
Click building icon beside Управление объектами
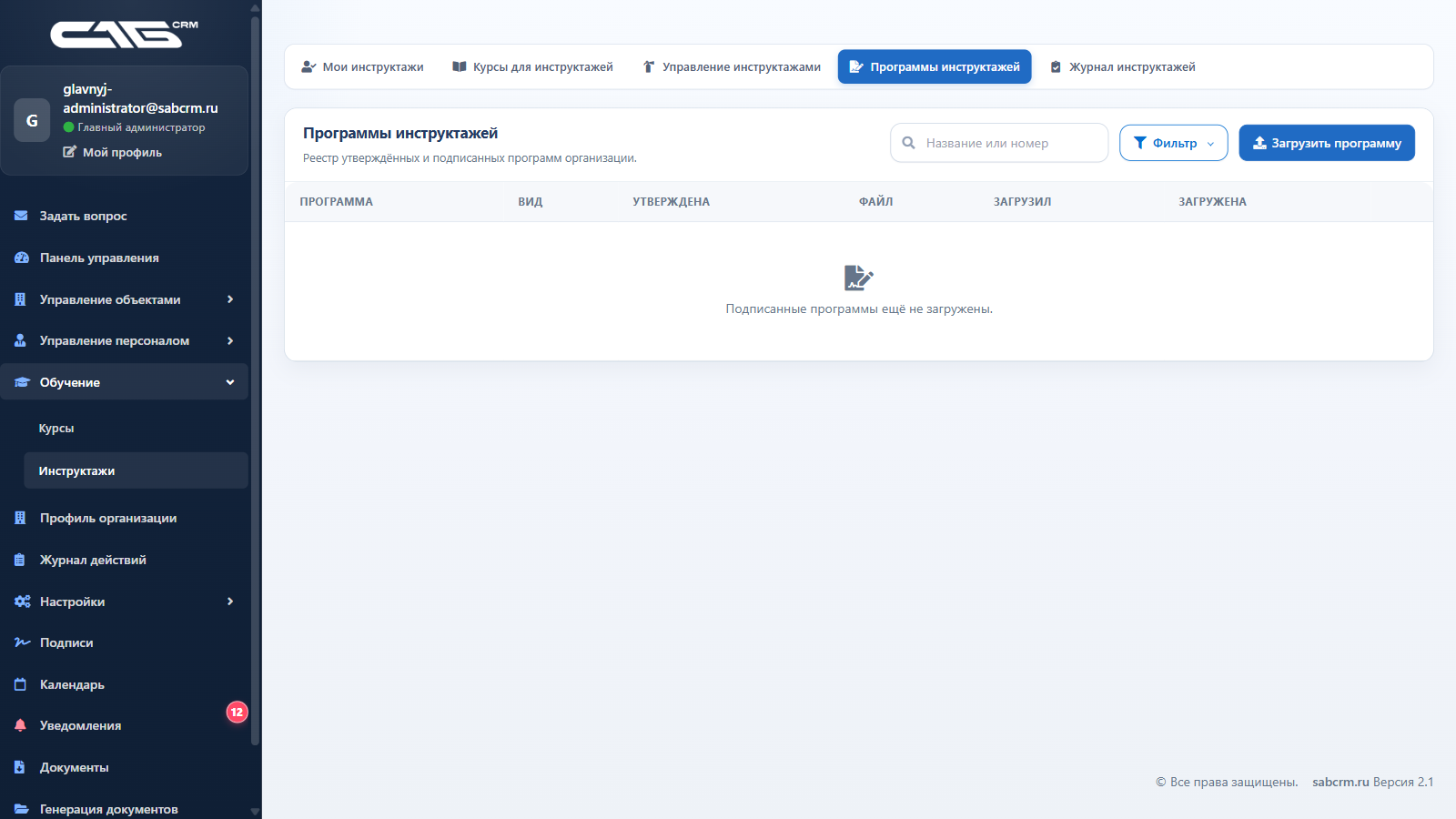20,299
